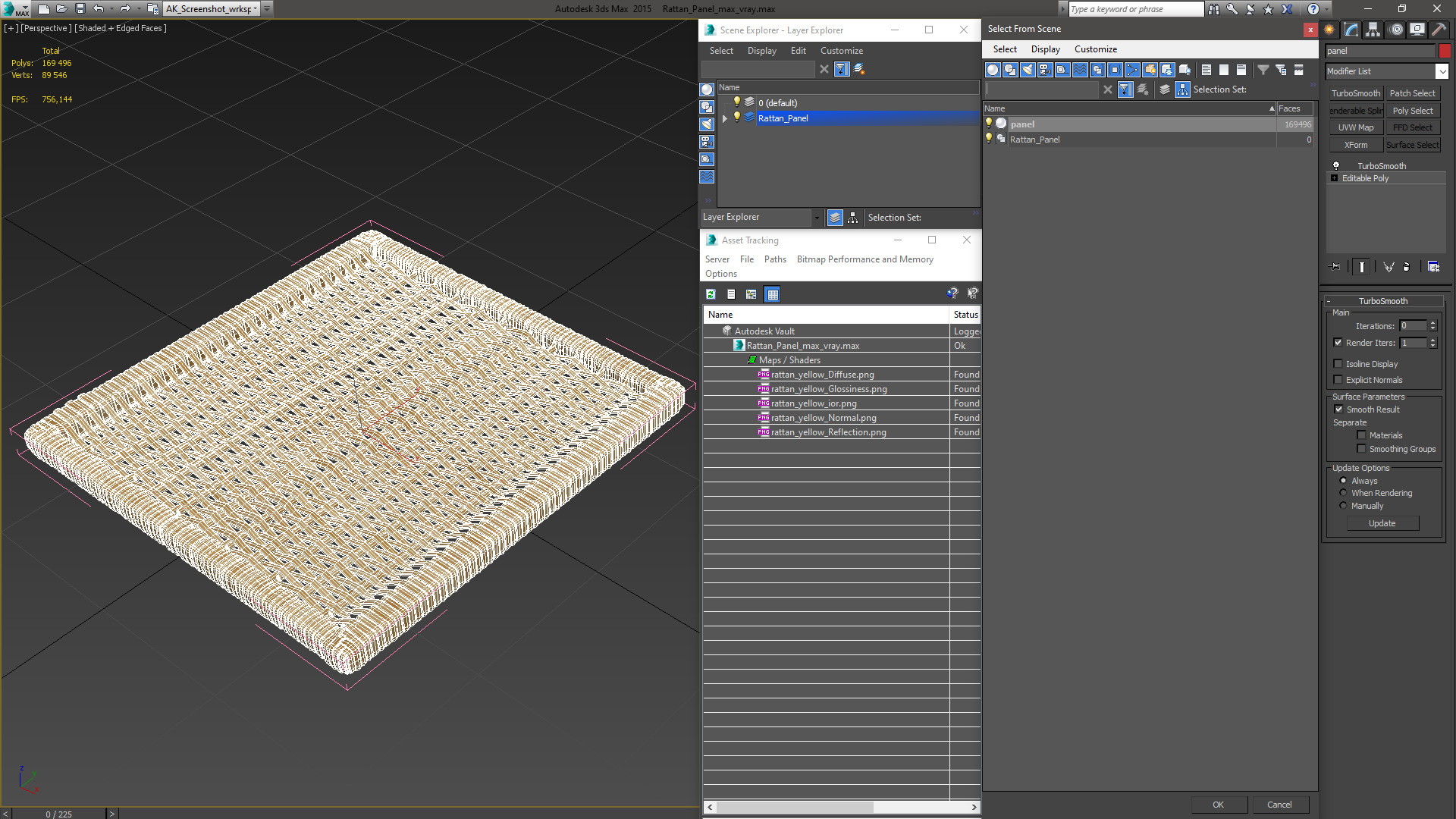Toggle Display Lights filter in Select From Scene
Image resolution: width=1456 pixels, height=819 pixels.
(1028, 70)
